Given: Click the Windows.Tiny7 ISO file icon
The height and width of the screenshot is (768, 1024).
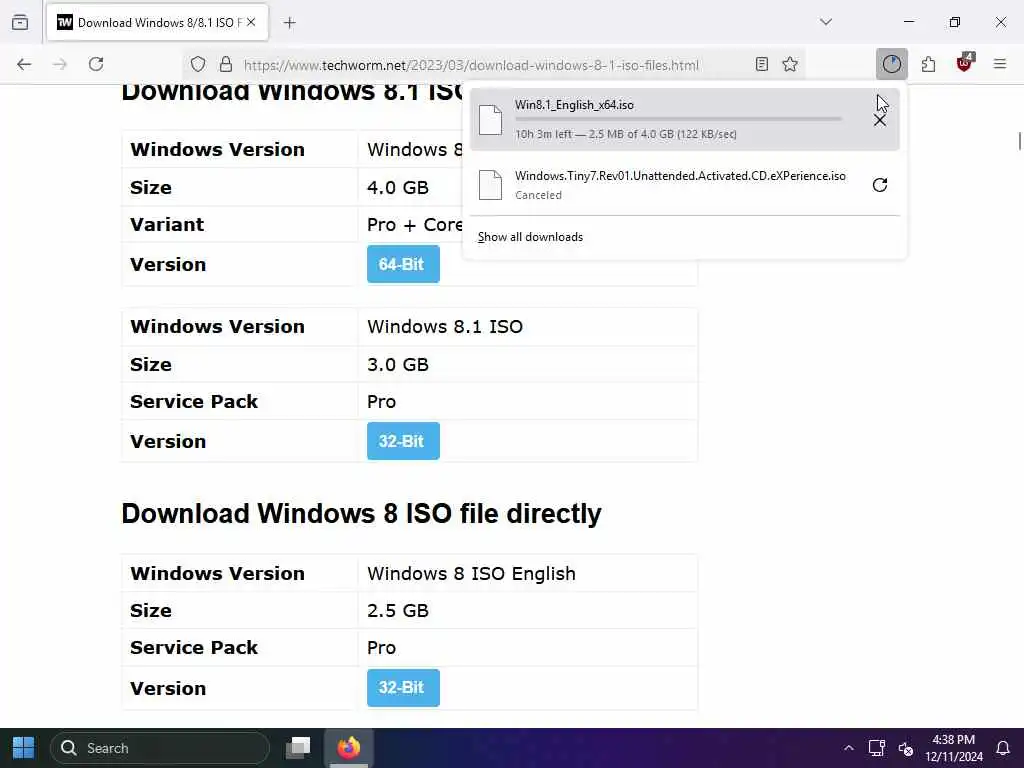Looking at the screenshot, I should [490, 185].
